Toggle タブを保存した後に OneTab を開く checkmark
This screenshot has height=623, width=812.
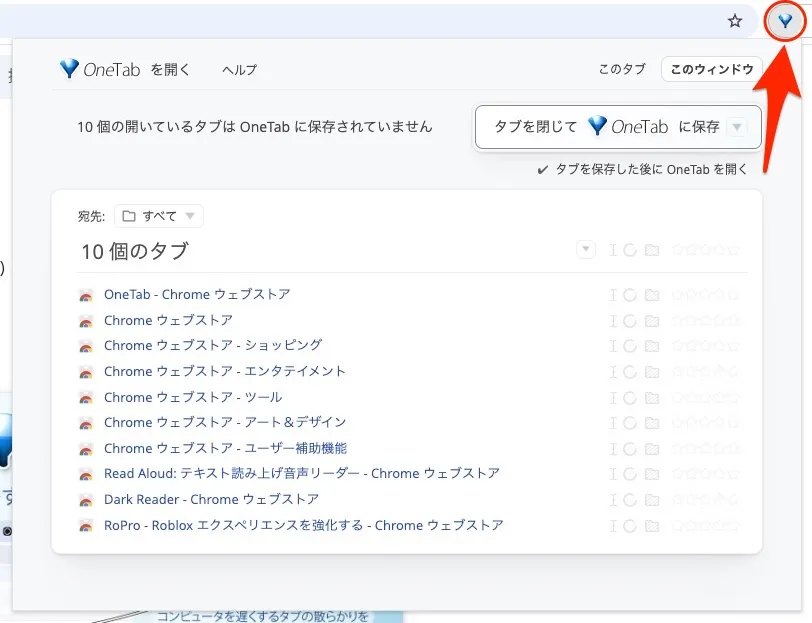[x=542, y=170]
